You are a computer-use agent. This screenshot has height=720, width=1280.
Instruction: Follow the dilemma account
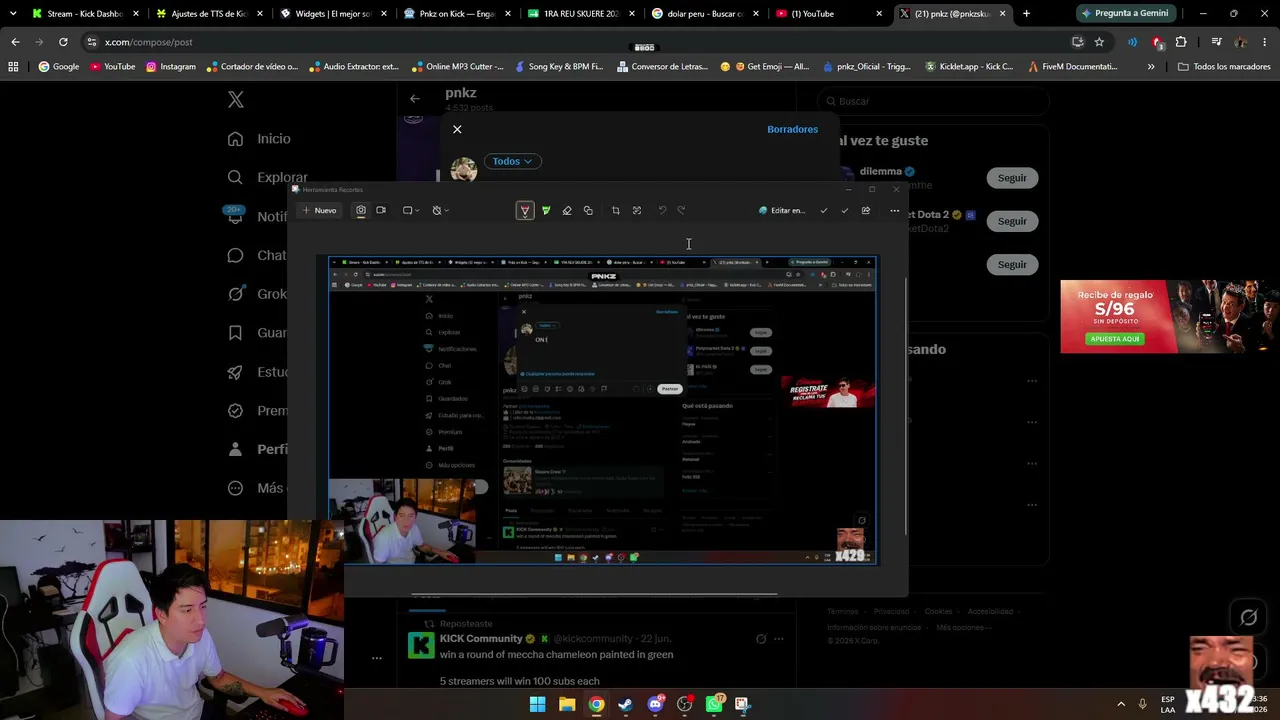click(1012, 178)
